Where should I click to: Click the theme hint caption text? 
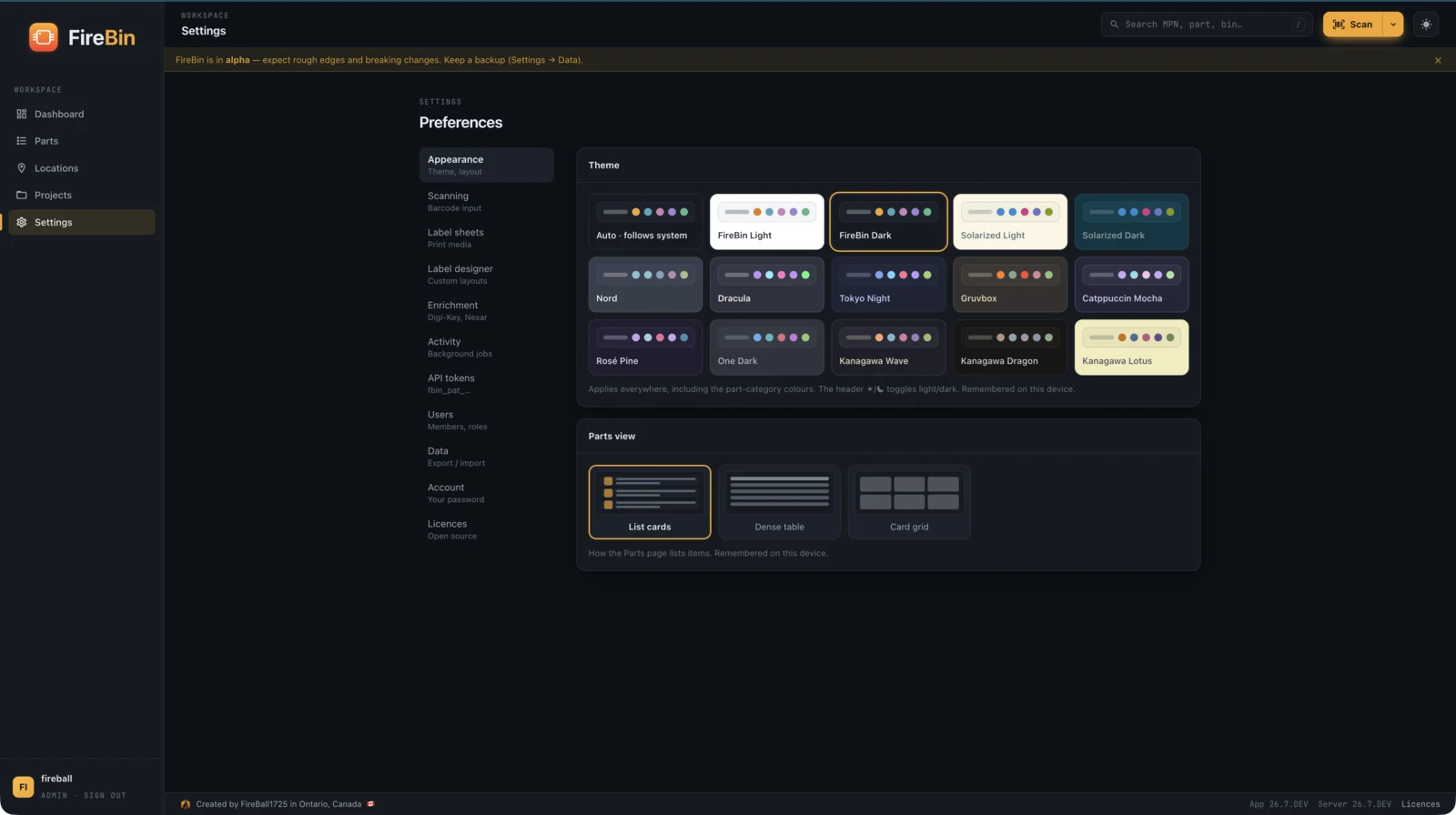coord(831,389)
